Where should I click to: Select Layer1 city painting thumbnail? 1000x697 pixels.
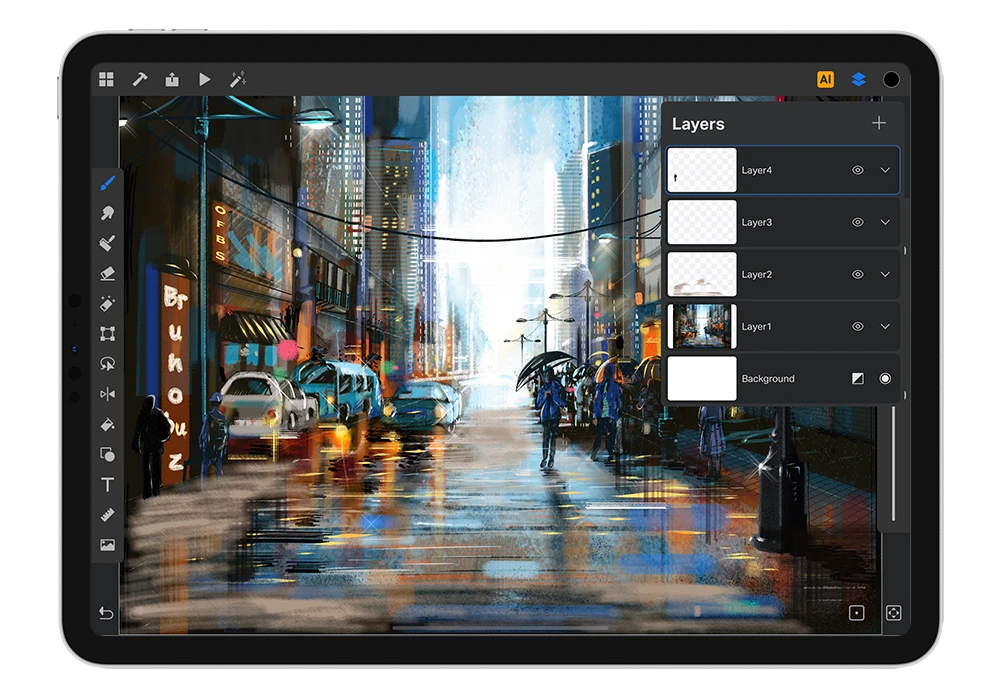pyautogui.click(x=702, y=326)
